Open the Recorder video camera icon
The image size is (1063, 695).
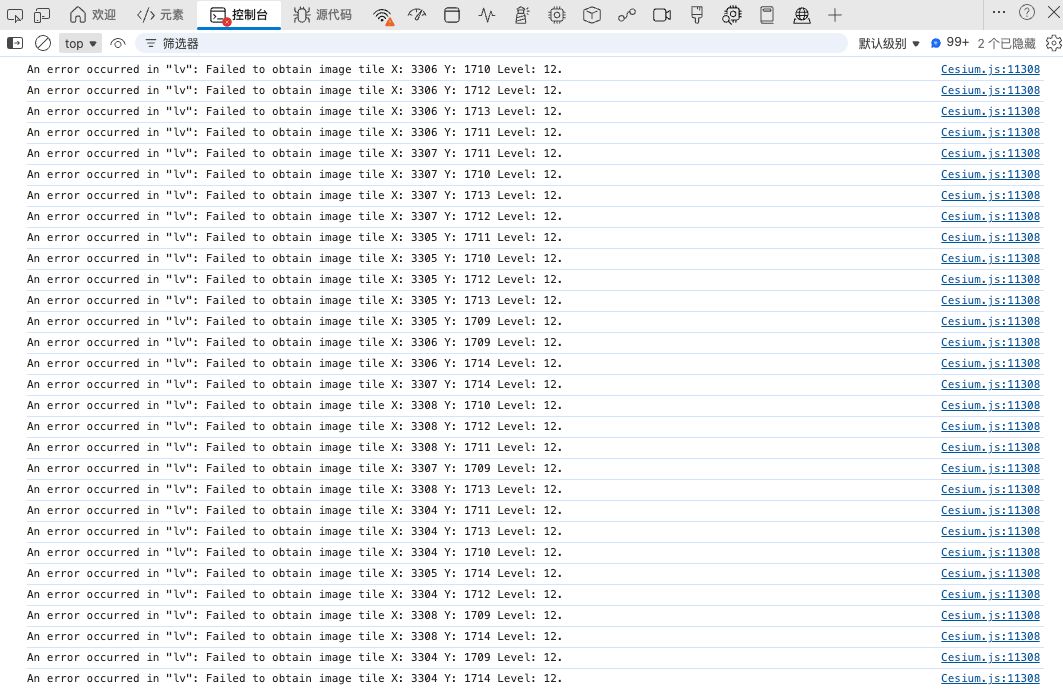[x=661, y=15]
